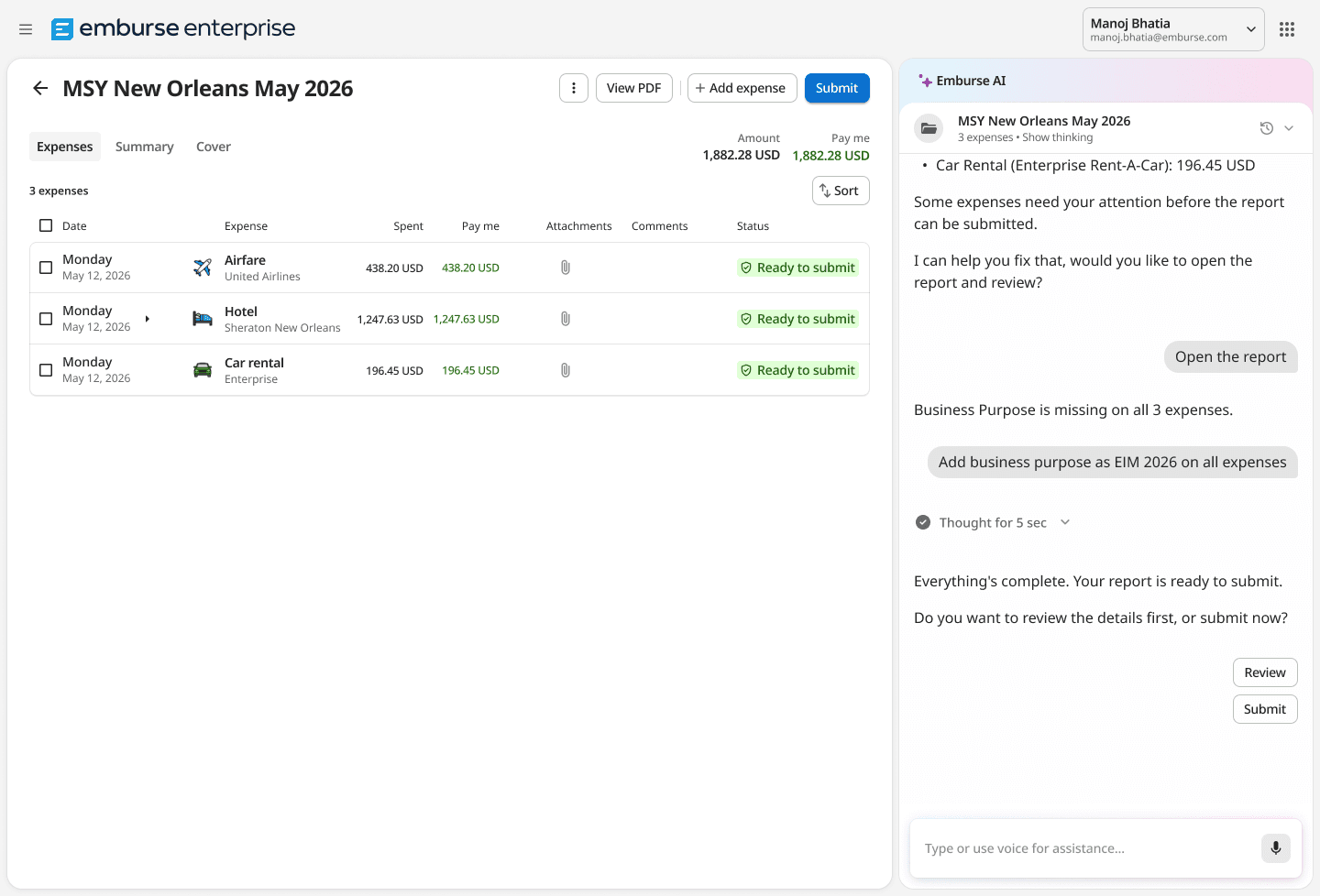The width and height of the screenshot is (1320, 896).
Task: Click the Car rental 196.45 USD spent amount
Action: (394, 371)
